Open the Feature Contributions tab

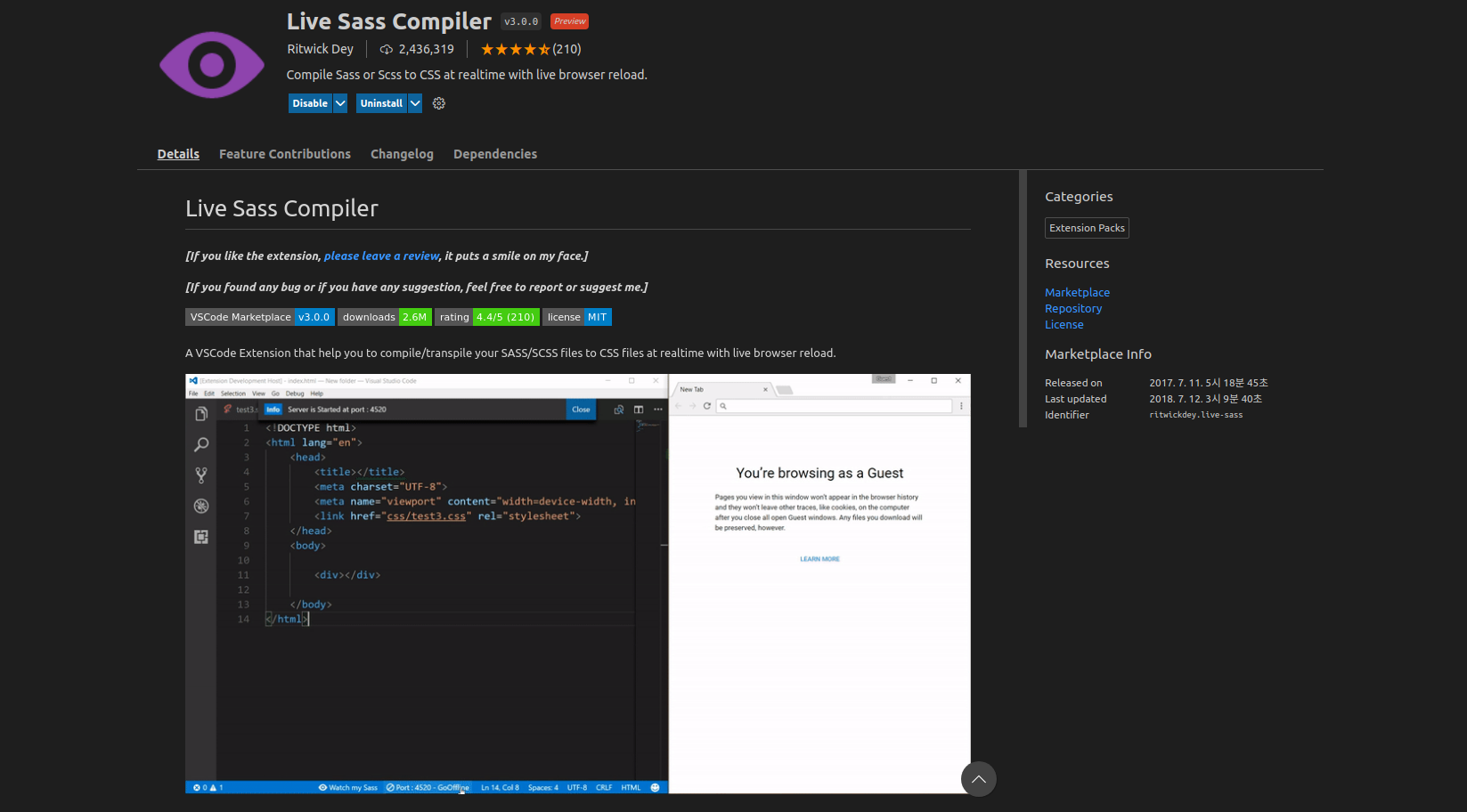tap(285, 154)
